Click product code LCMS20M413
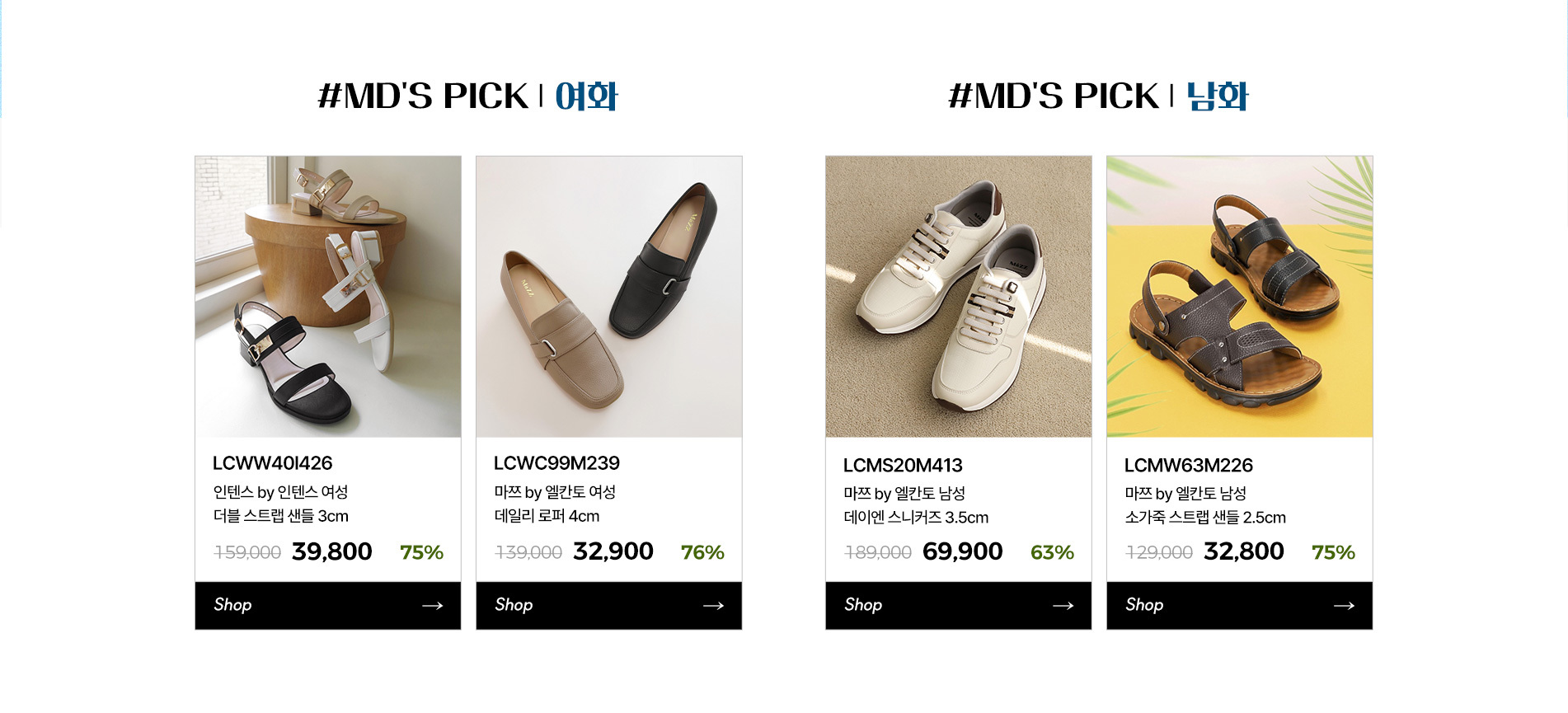Viewport: 1568px width, 713px height. [903, 466]
